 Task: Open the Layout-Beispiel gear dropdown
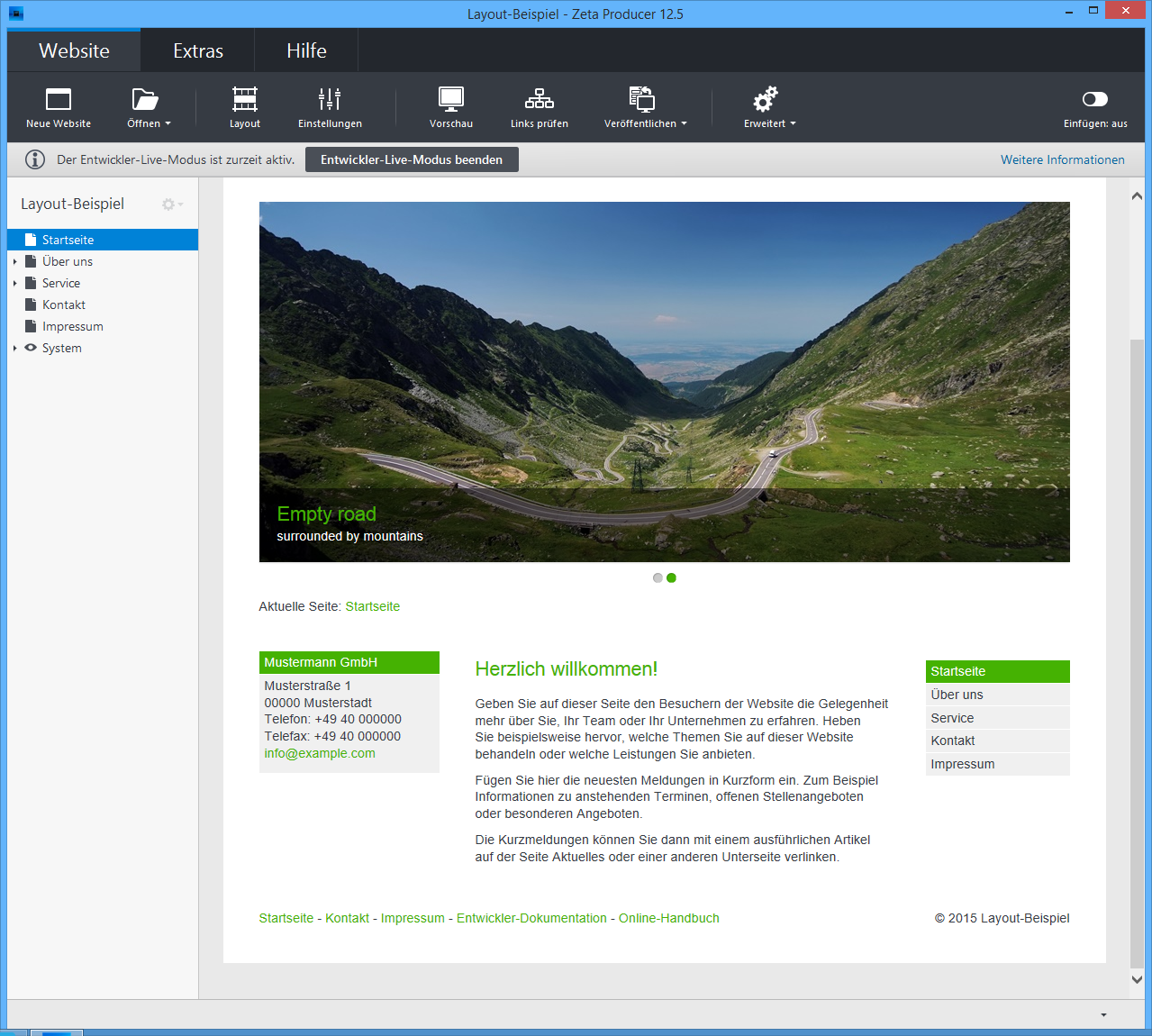pos(170,204)
